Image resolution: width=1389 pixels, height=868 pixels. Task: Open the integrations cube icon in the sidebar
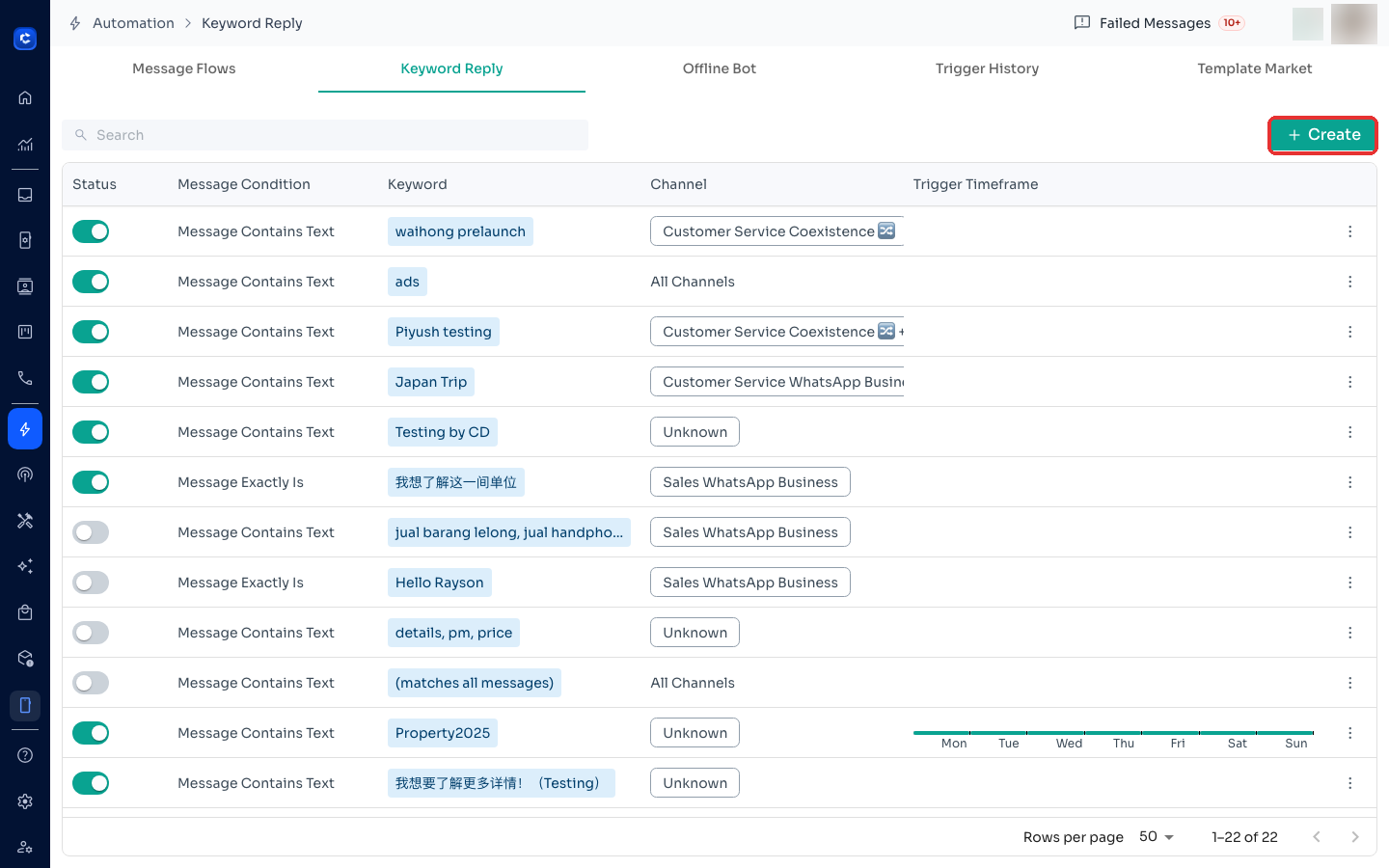coord(25,659)
